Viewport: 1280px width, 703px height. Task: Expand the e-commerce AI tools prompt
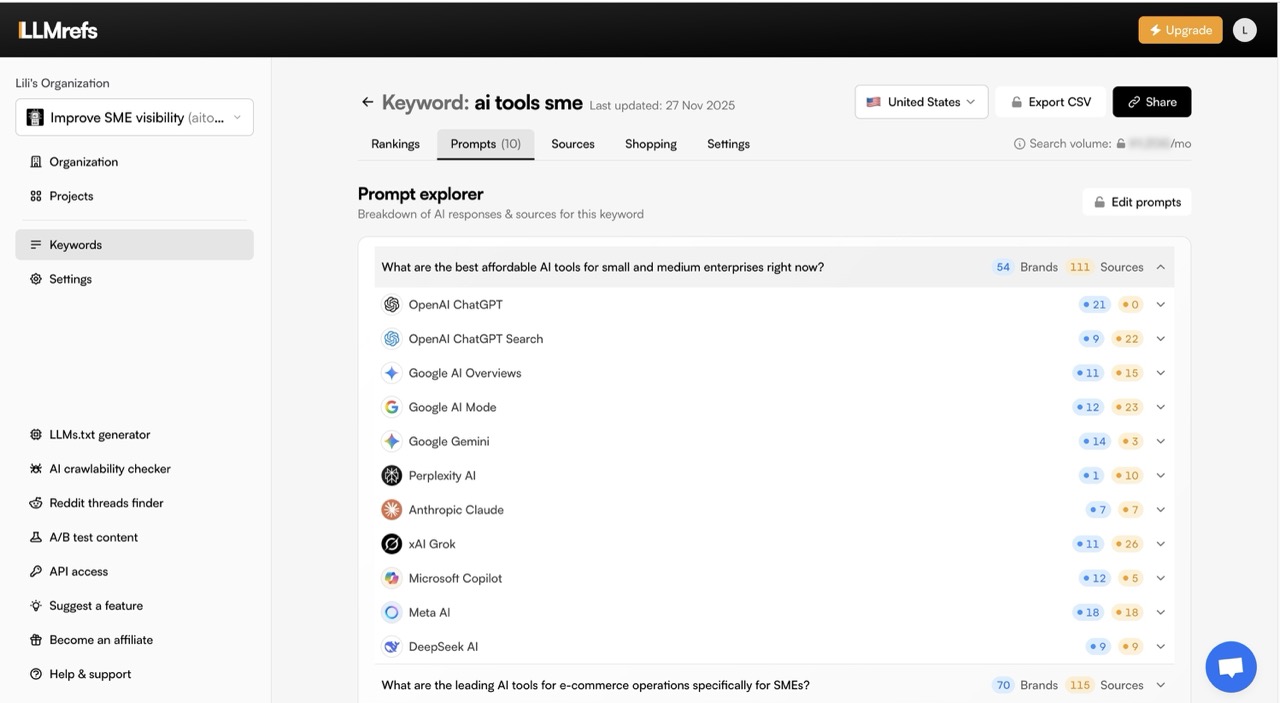(1160, 685)
